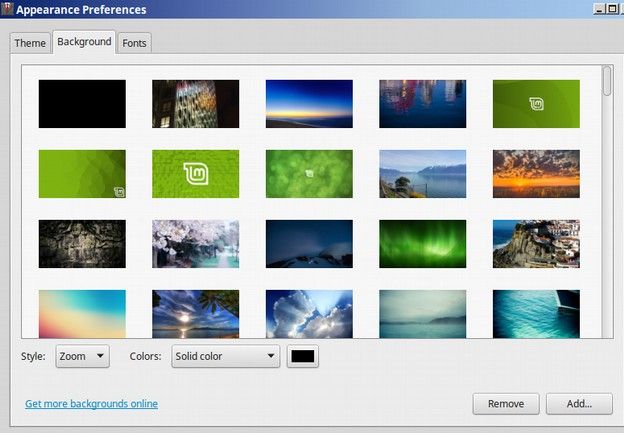Select the city reflection in water wallpaper
624x433 pixels.
[423, 104]
